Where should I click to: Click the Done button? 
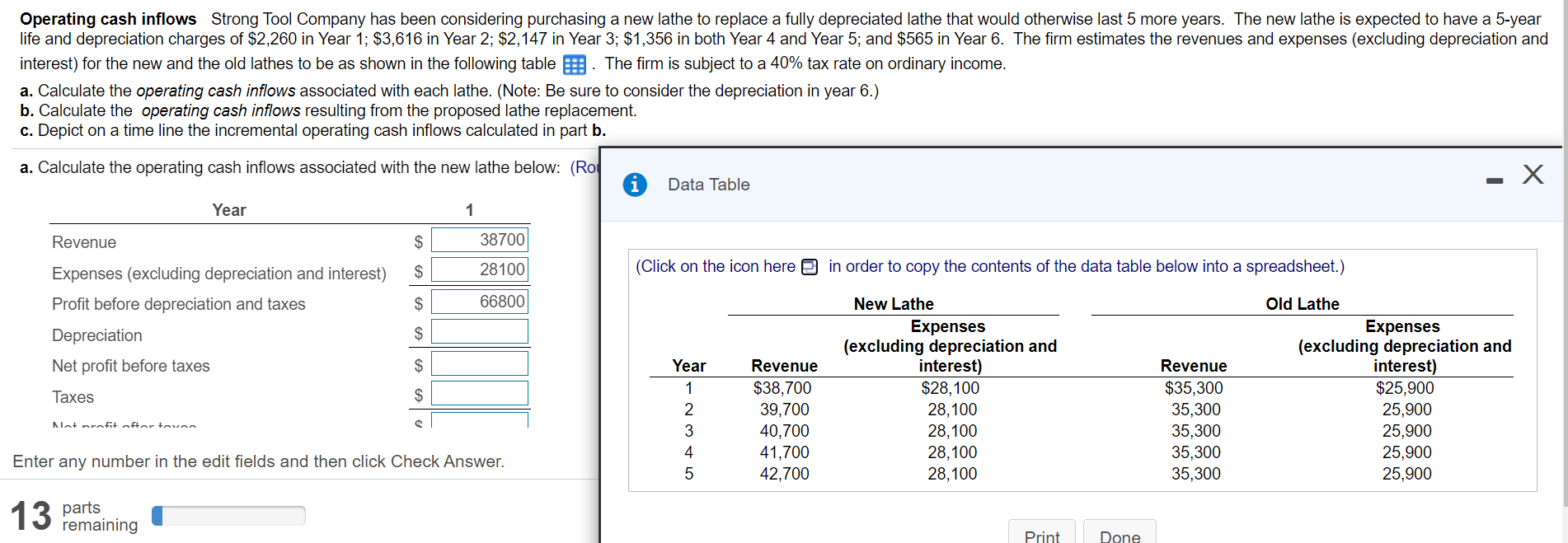pyautogui.click(x=1119, y=536)
